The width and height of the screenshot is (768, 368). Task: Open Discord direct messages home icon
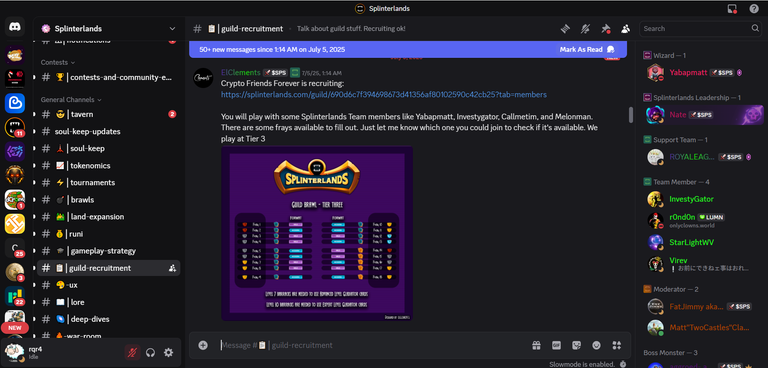15,26
